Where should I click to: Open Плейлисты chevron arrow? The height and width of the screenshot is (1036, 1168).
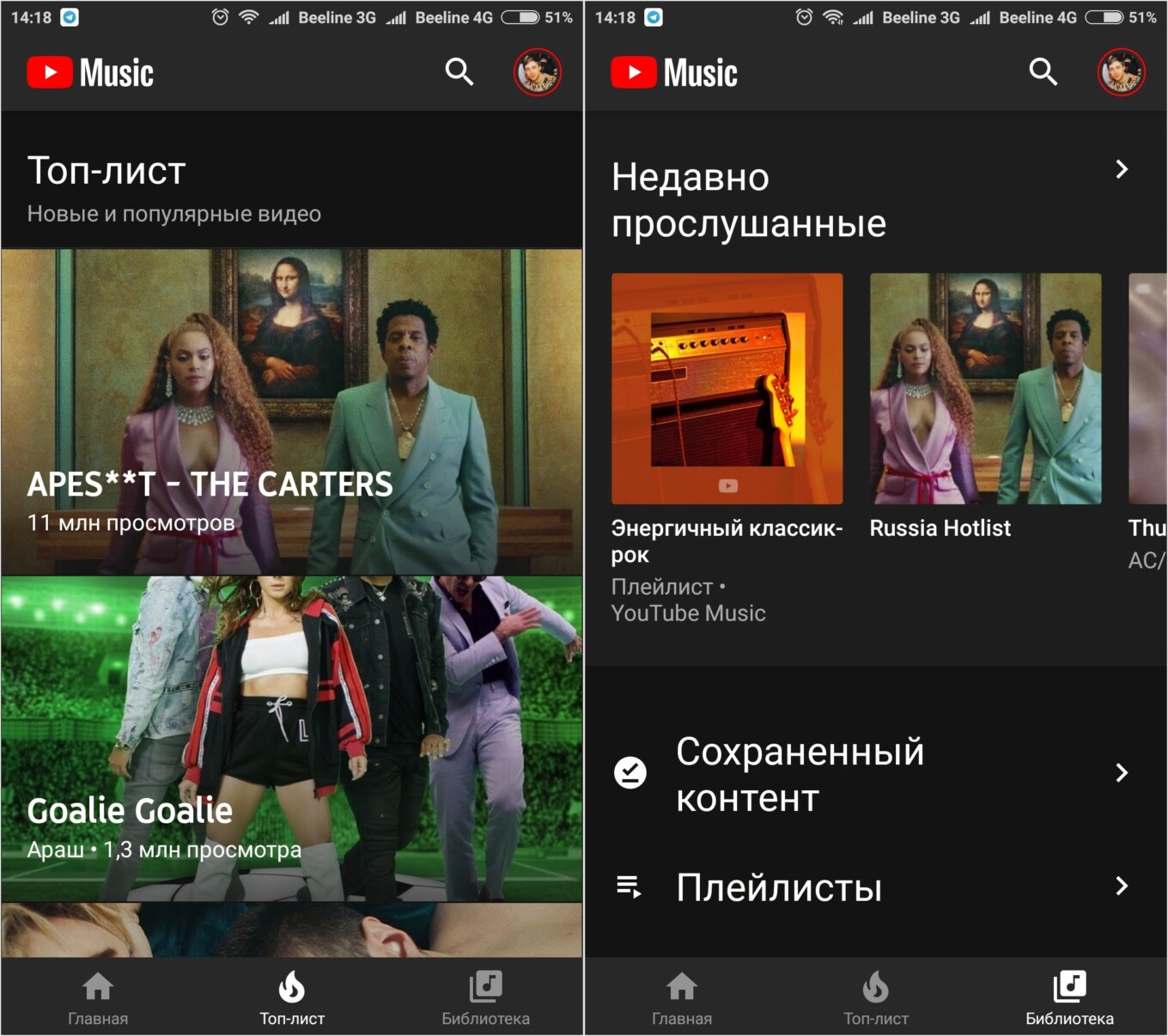1122,886
